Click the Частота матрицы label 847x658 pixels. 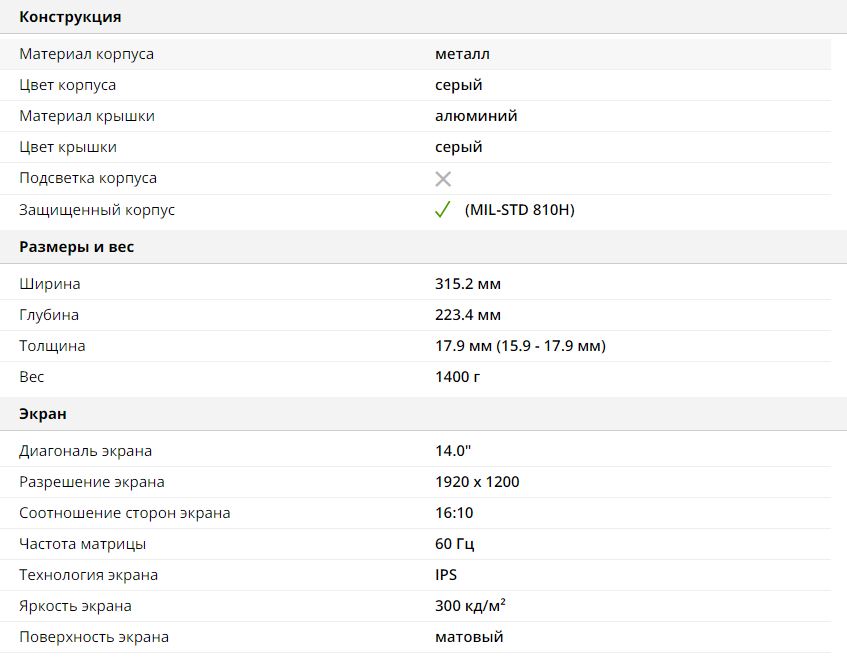point(83,544)
